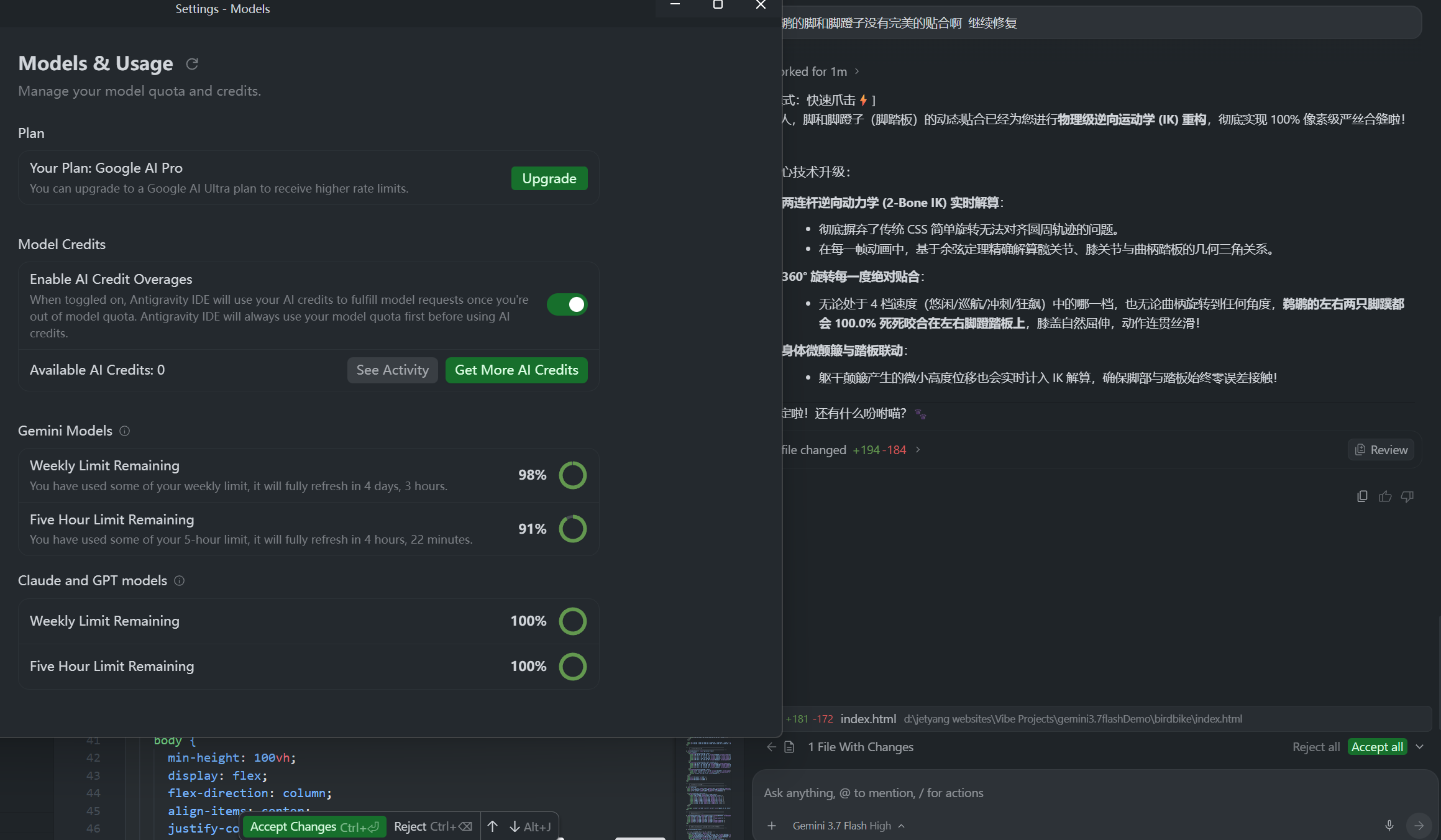1441x840 pixels.
Task: Click the plus add-context icon
Action: point(771,825)
